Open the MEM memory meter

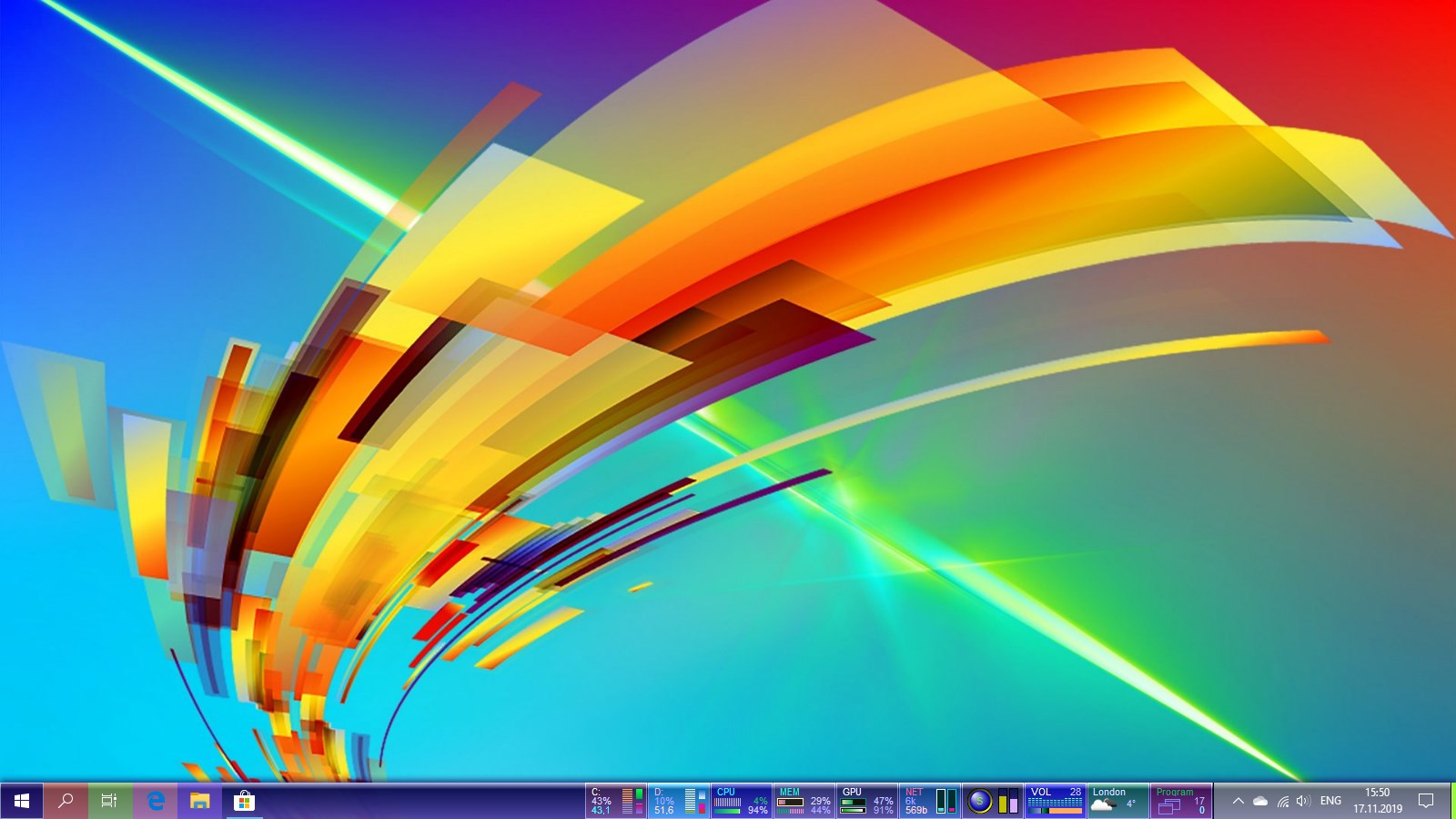[804, 801]
